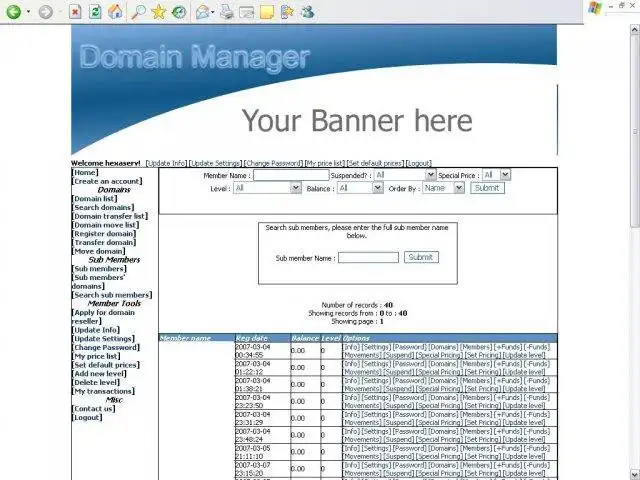Image resolution: width=640 pixels, height=480 pixels.
Task: Click the page scrollbar up arrow
Action: 635,30
